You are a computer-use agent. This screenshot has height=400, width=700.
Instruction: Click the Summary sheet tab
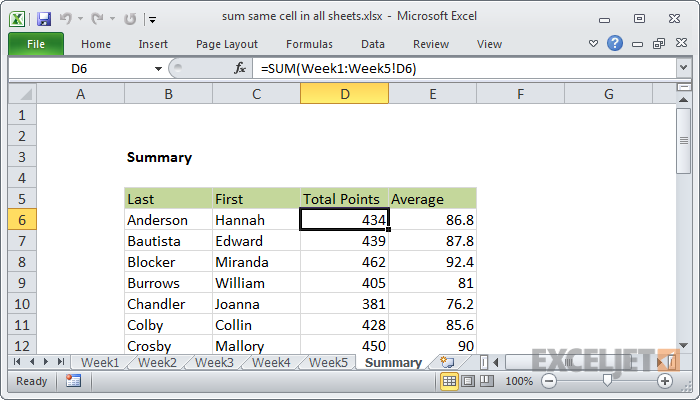coord(393,362)
